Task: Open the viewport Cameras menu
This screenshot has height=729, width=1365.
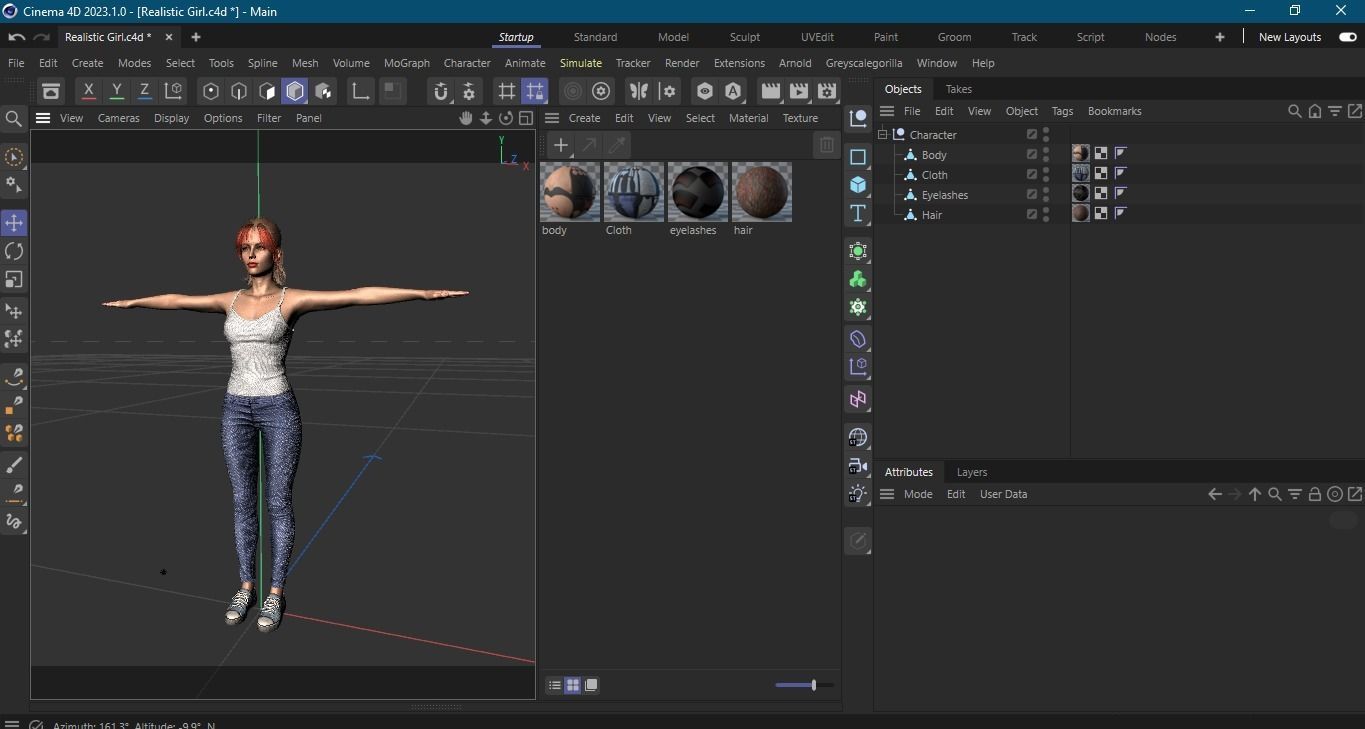Action: [119, 118]
